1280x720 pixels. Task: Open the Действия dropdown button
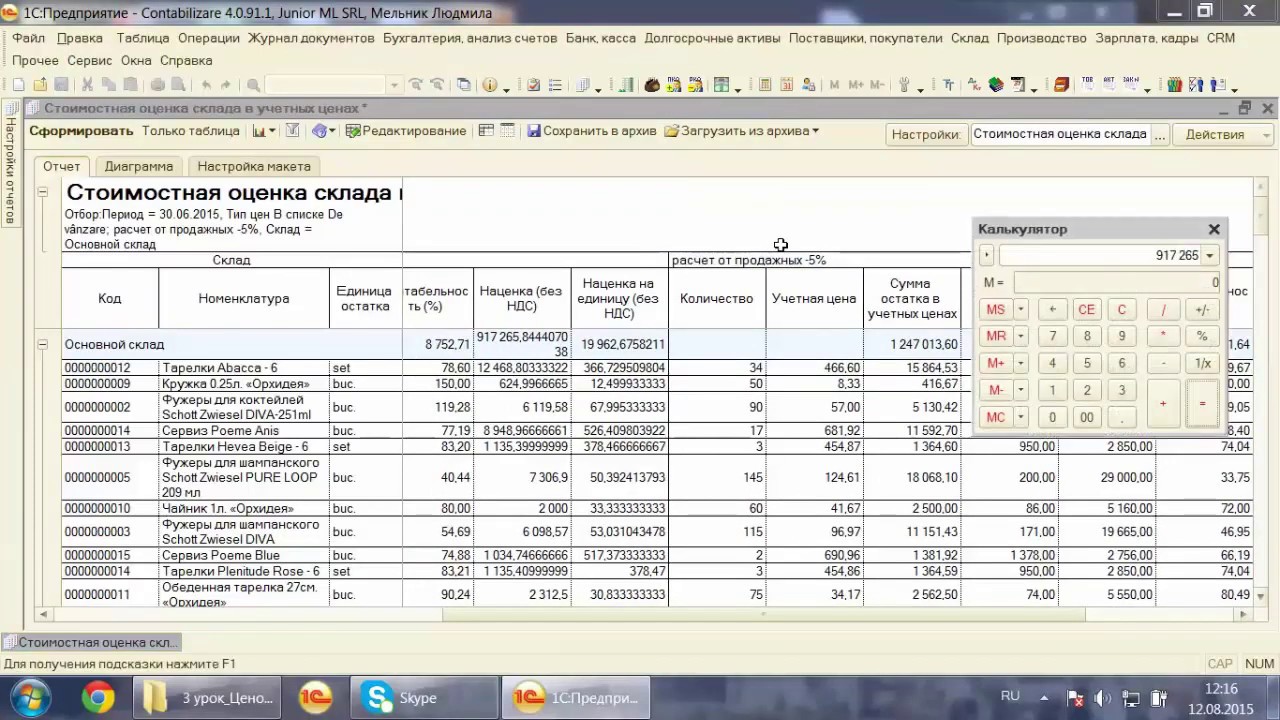[x=1222, y=134]
